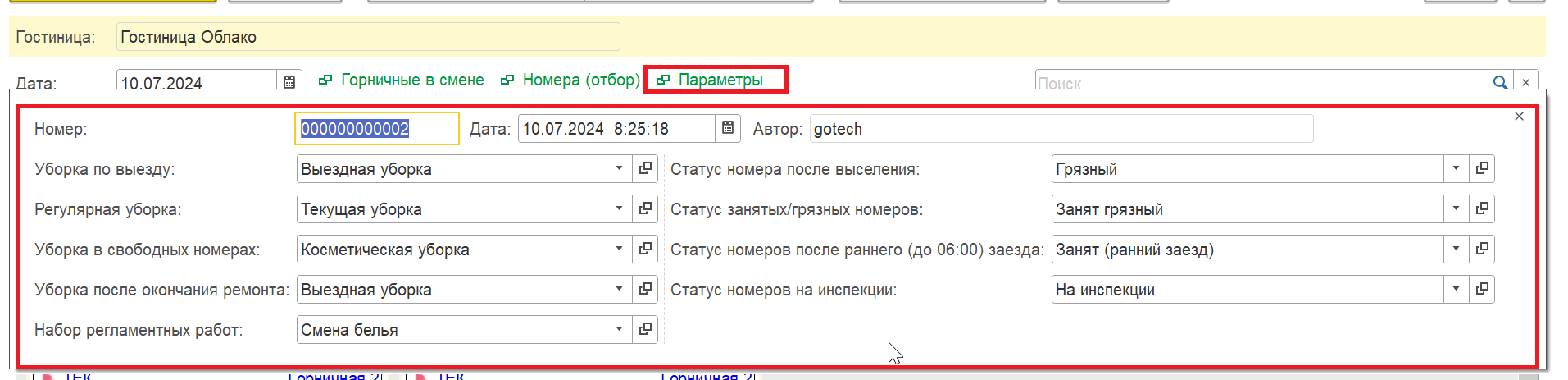Viewport: 1568px width, 380px height.
Task: Expand Регулярная уборка dropdown
Action: (619, 208)
